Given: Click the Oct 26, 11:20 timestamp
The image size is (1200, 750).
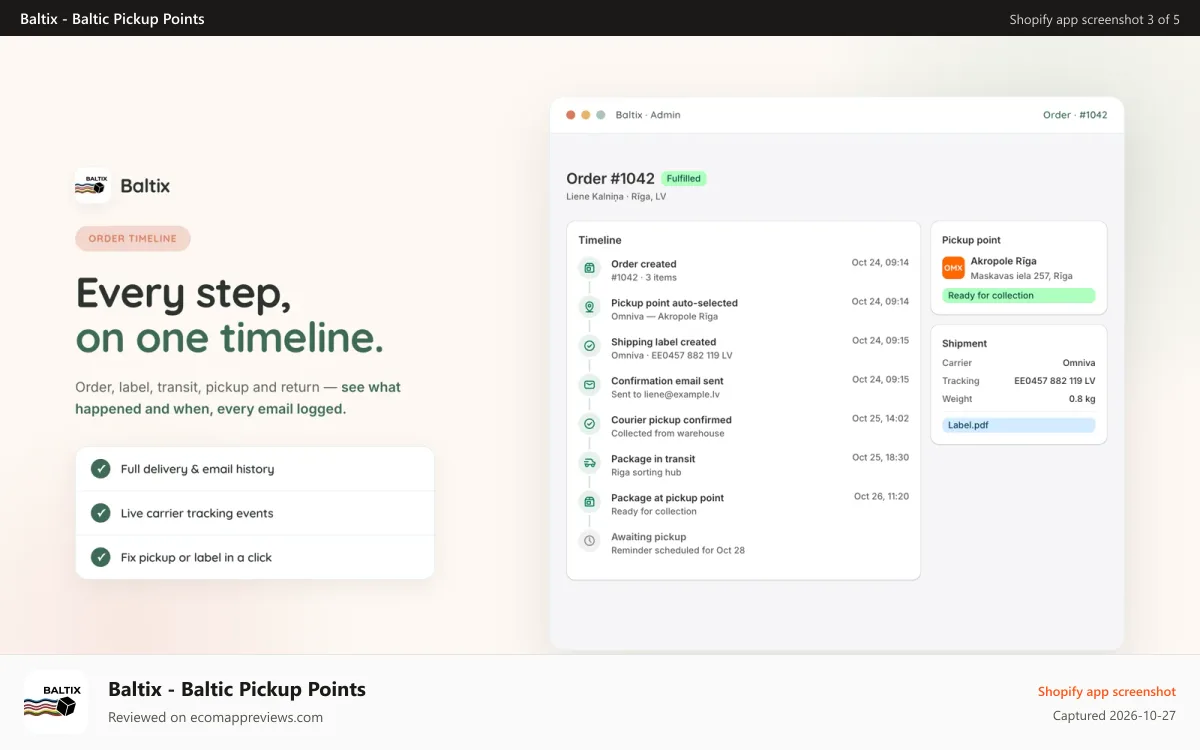Looking at the screenshot, I should 881,496.
